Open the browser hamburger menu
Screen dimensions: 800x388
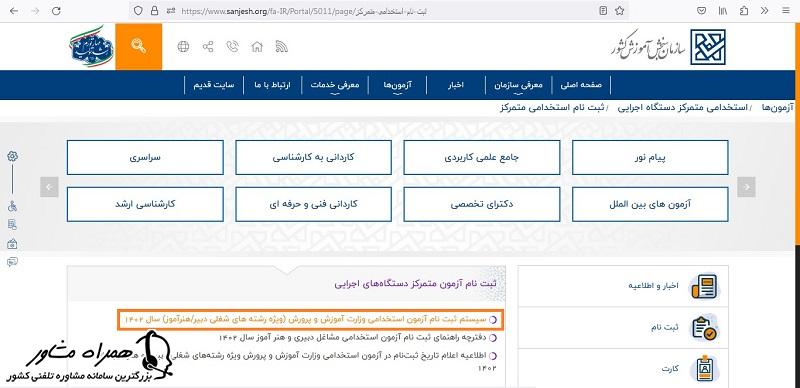pos(785,11)
